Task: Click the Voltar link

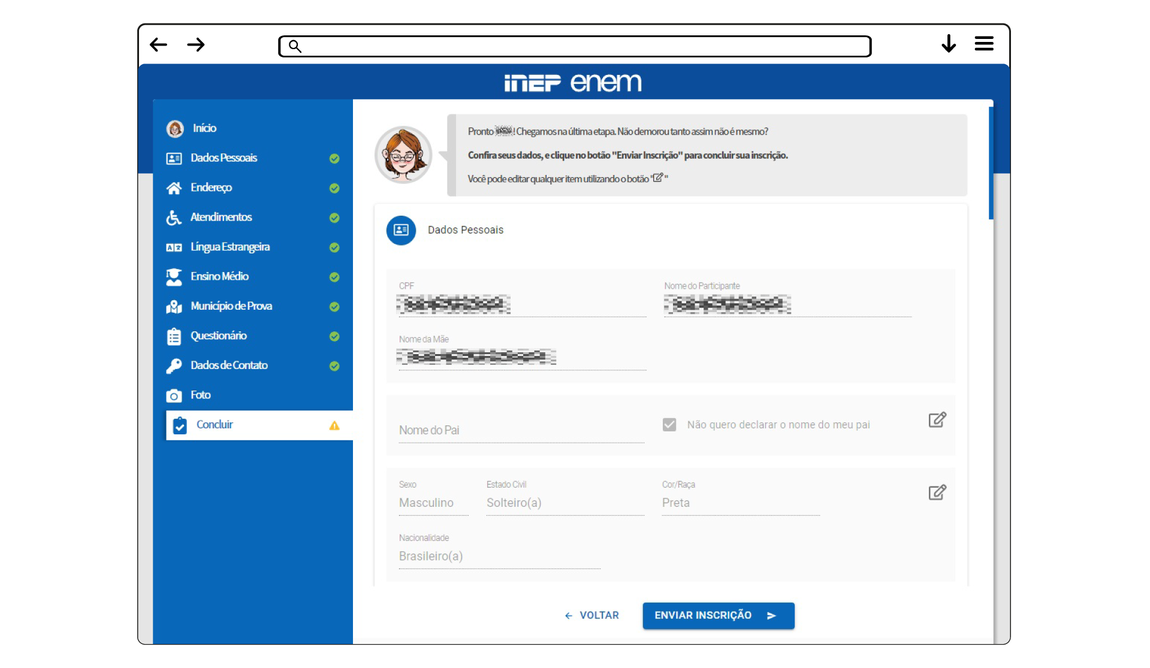Action: pyautogui.click(x=592, y=616)
